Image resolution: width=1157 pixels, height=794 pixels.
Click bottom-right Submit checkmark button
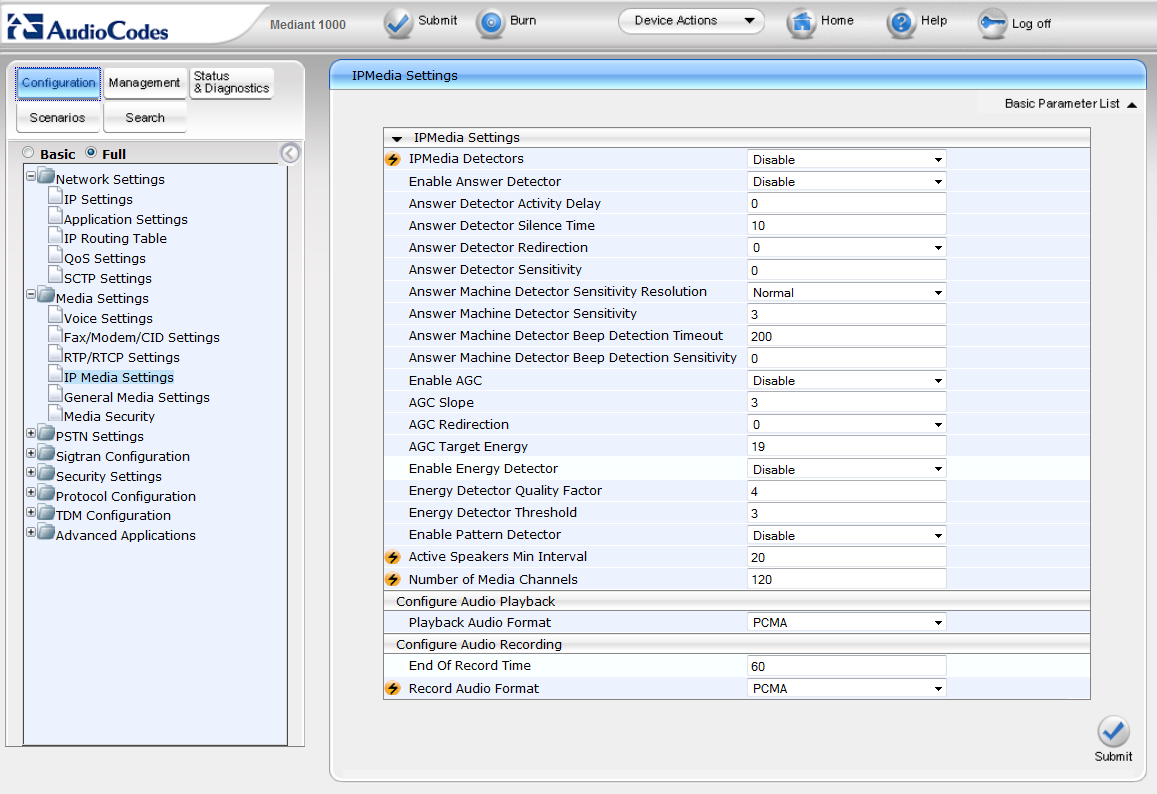tap(1112, 732)
